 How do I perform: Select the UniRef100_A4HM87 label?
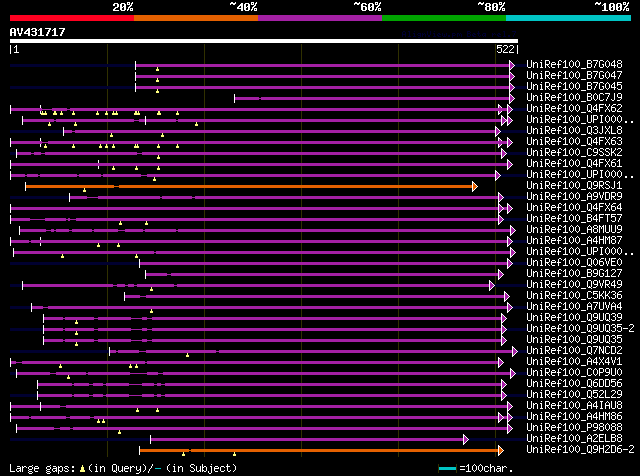point(574,241)
